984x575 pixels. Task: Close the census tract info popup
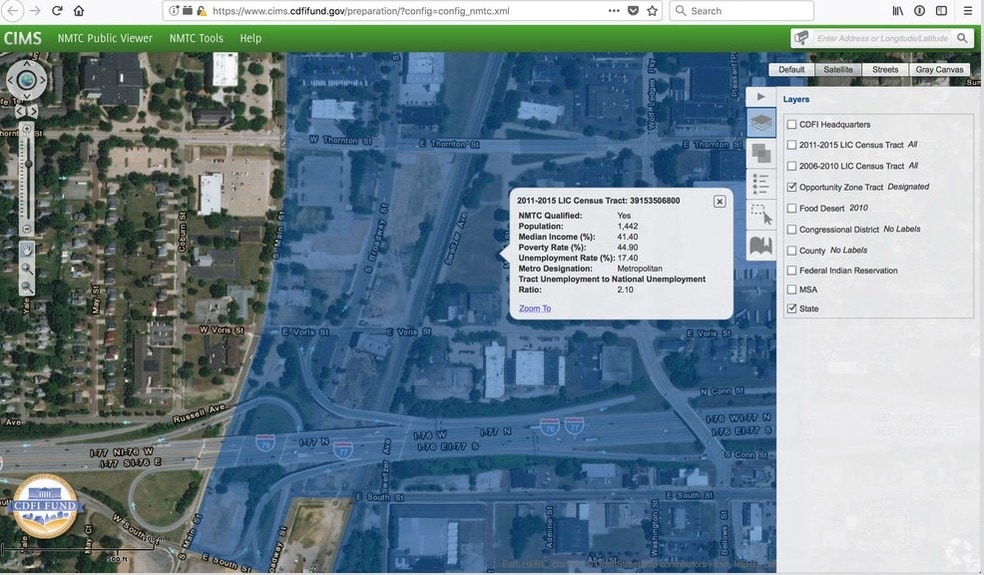[x=719, y=201]
